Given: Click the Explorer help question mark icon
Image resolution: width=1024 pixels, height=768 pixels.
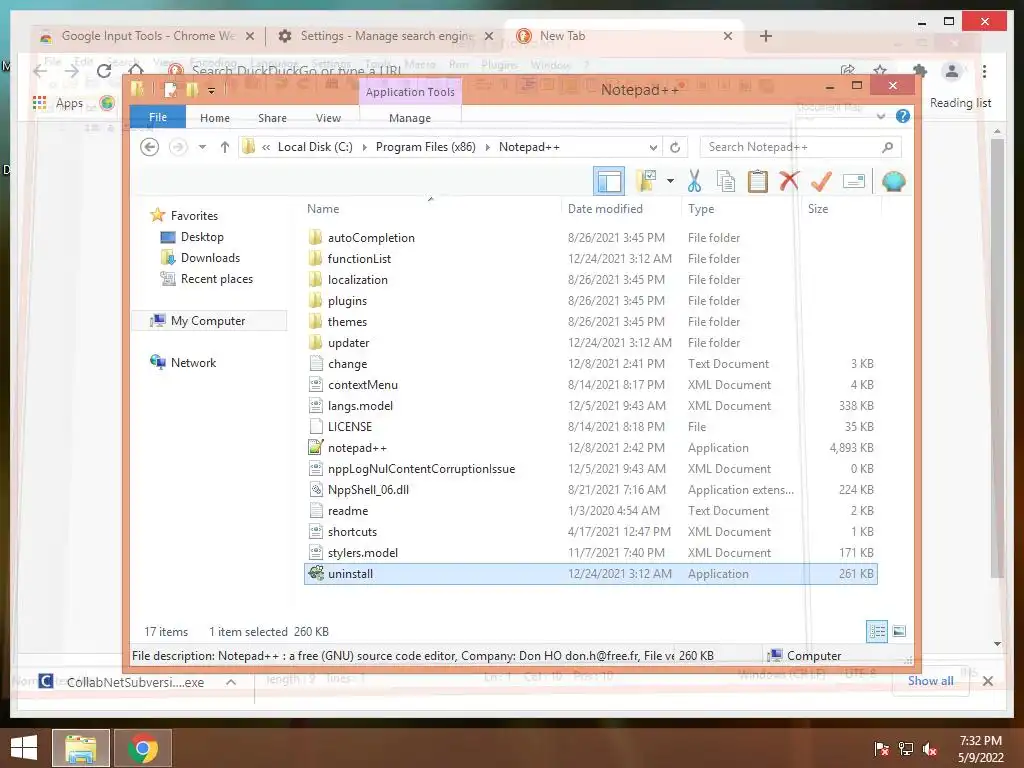Looking at the screenshot, I should (x=903, y=116).
